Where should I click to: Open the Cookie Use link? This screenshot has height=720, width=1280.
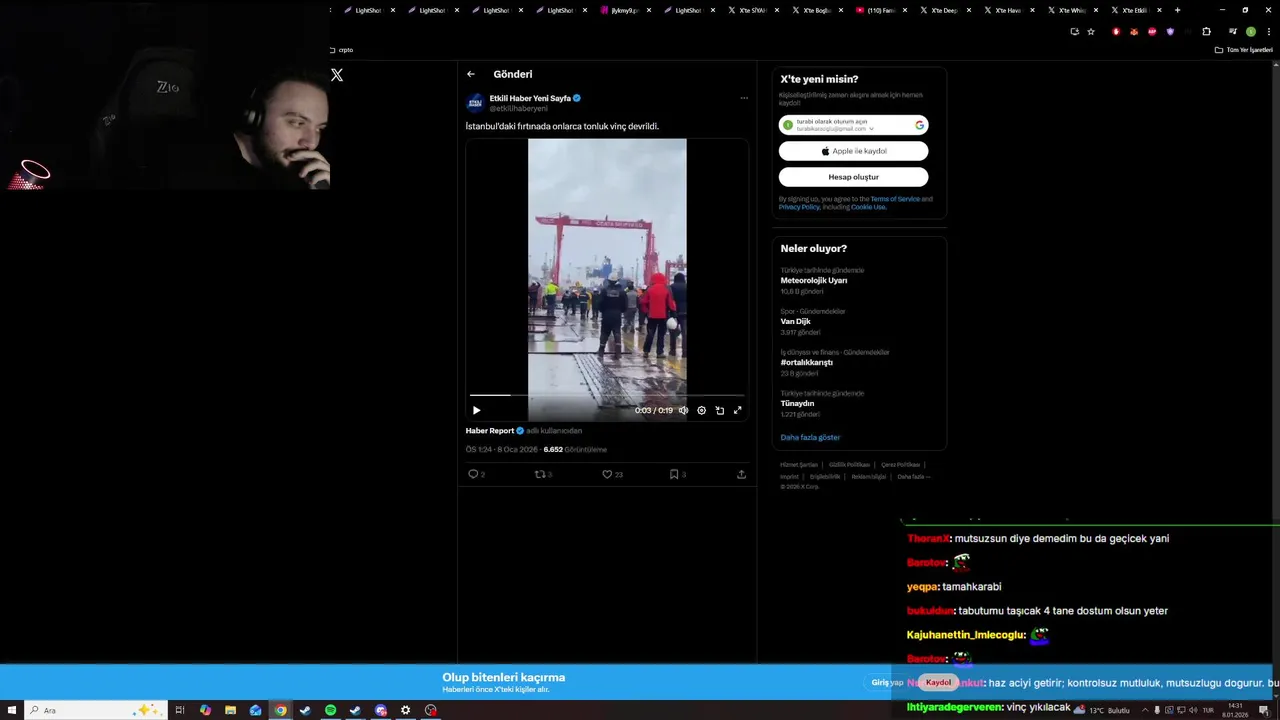[868, 207]
